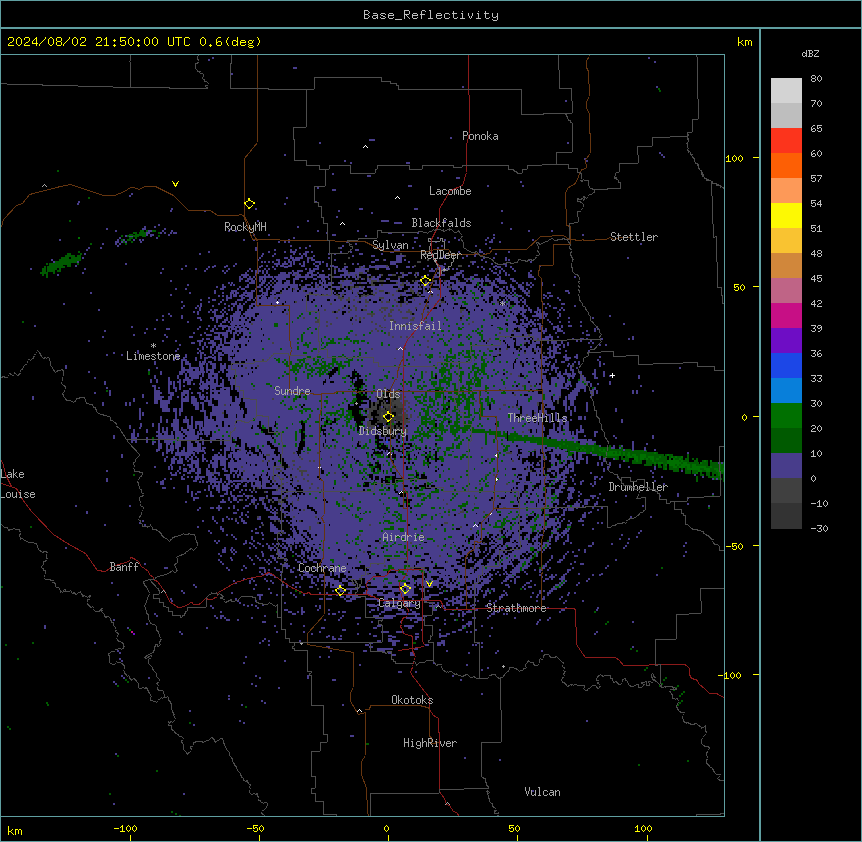Click the Cochrane city label
The width and height of the screenshot is (862, 842).
(322, 568)
